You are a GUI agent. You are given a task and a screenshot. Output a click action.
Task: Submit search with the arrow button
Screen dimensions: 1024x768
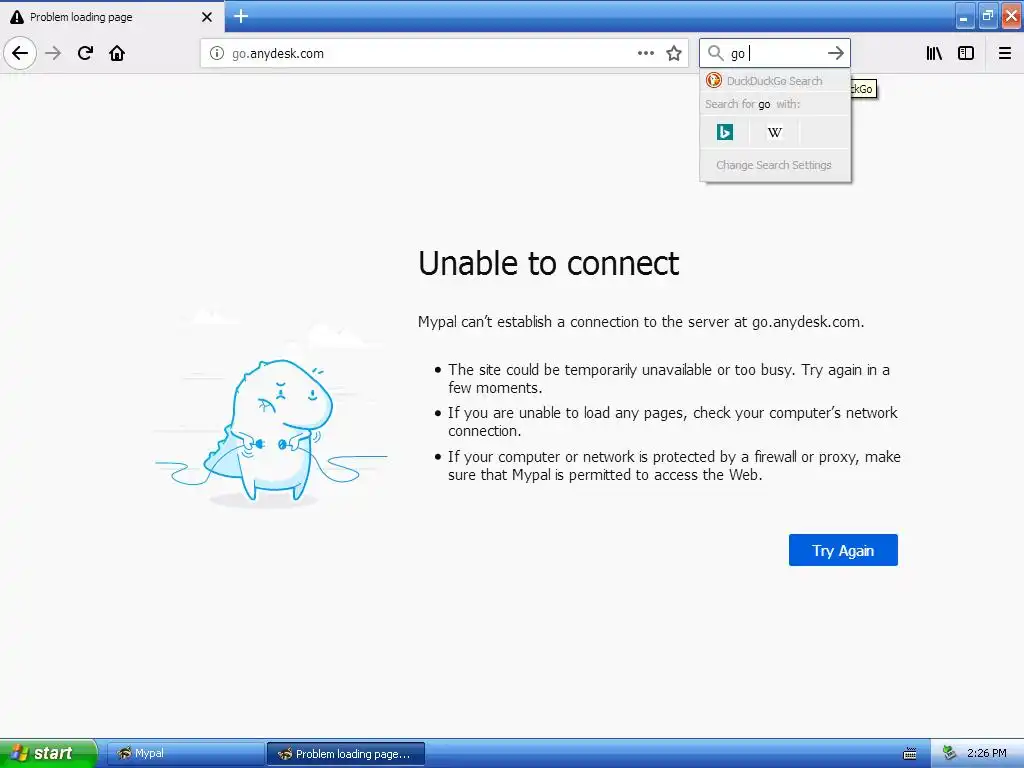836,53
